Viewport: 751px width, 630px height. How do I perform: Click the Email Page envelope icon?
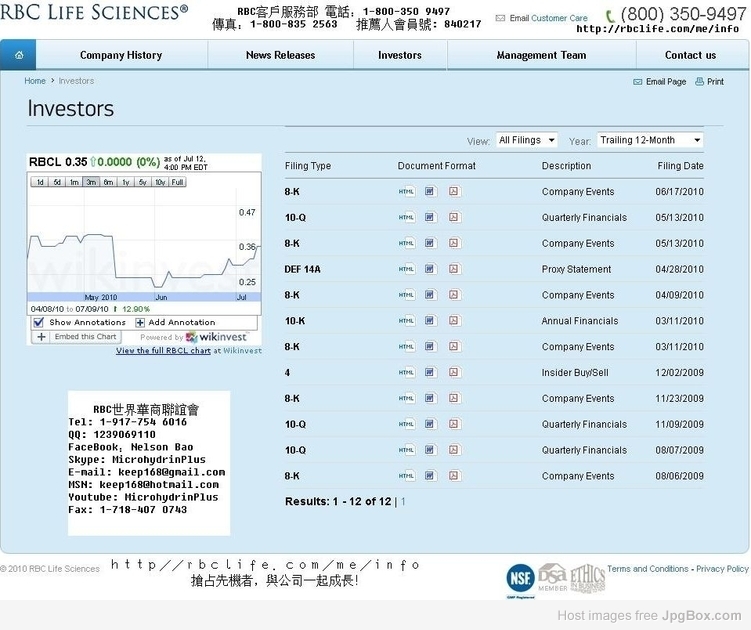(x=637, y=82)
